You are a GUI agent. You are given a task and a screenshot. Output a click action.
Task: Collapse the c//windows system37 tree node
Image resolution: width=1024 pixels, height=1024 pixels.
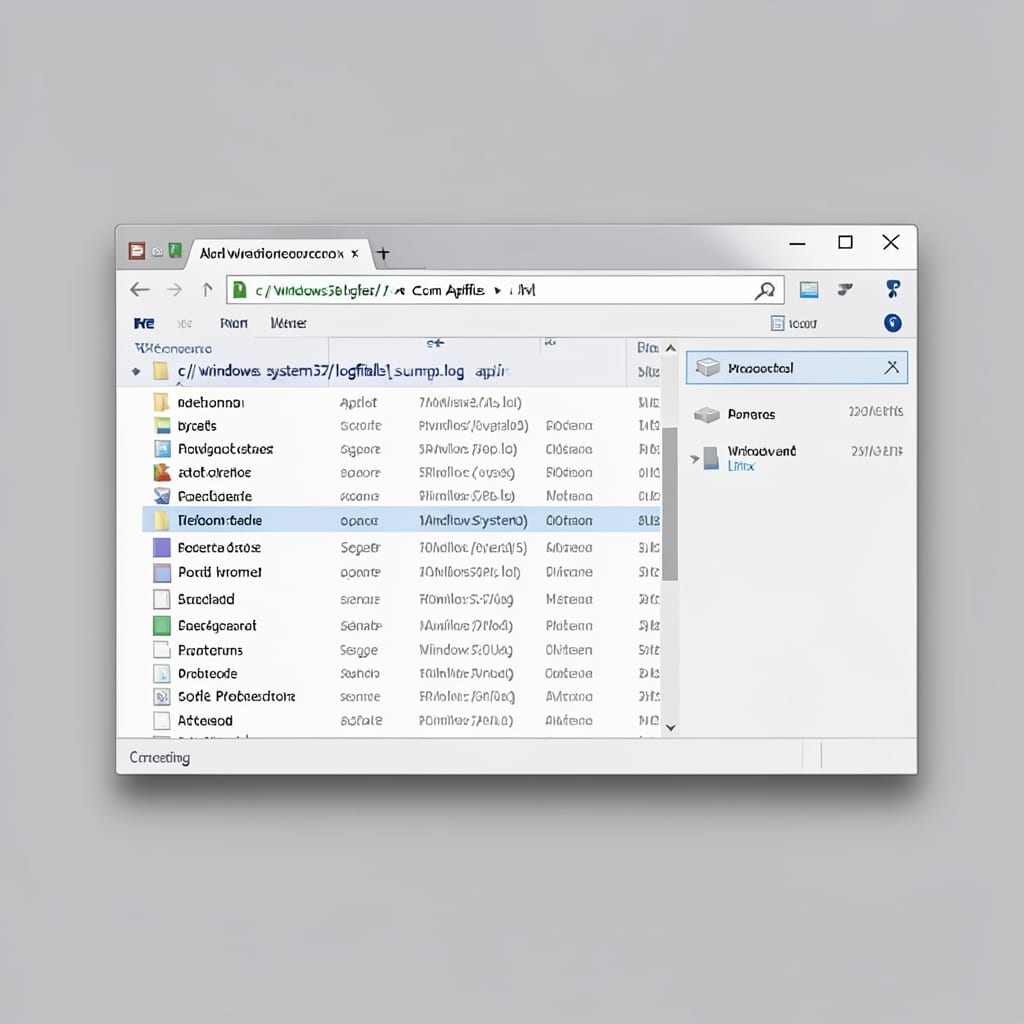[x=136, y=372]
